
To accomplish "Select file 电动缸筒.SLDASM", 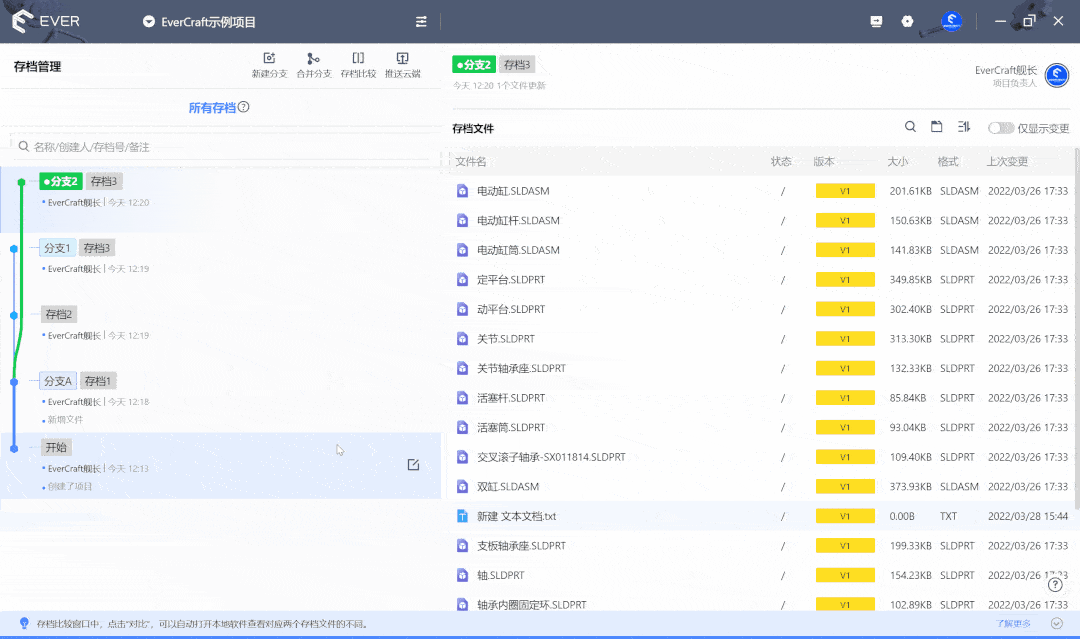I will 761,250.
